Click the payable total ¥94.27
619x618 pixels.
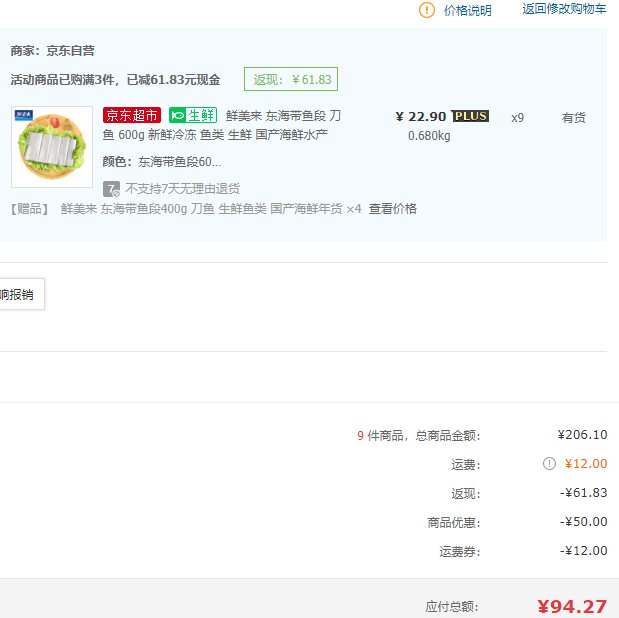[572, 607]
